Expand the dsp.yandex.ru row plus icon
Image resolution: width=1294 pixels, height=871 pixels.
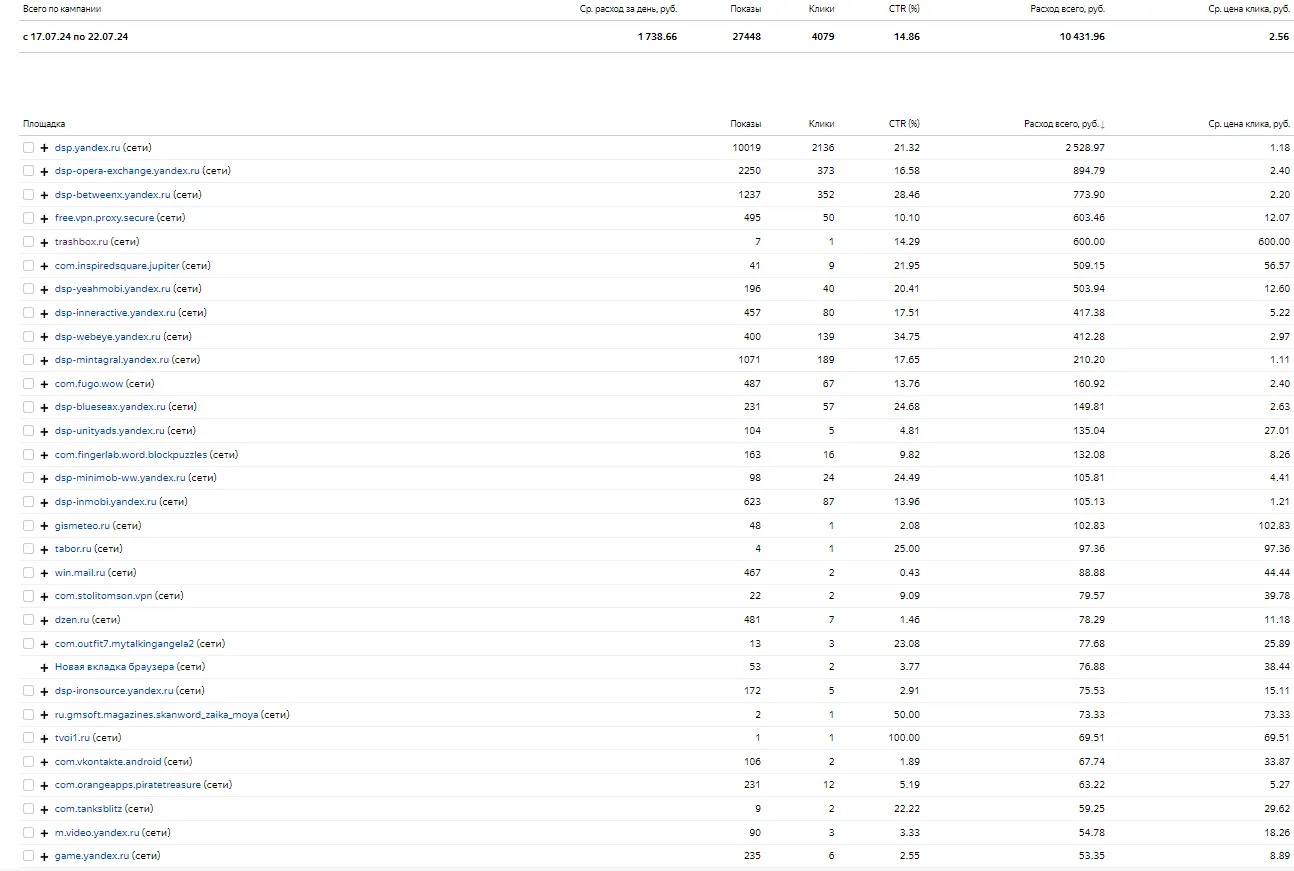click(x=44, y=148)
